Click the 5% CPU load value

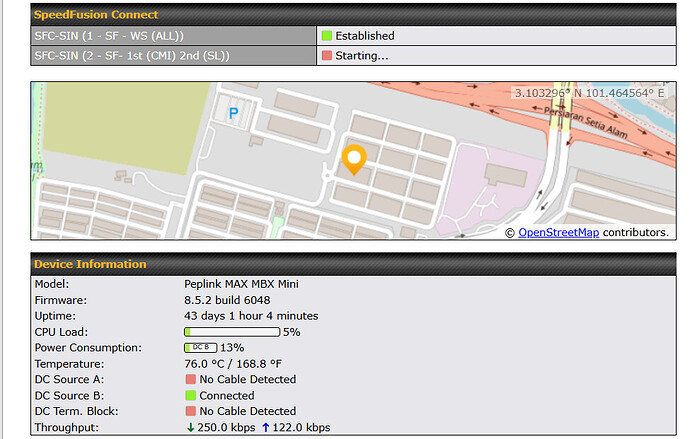[x=292, y=332]
